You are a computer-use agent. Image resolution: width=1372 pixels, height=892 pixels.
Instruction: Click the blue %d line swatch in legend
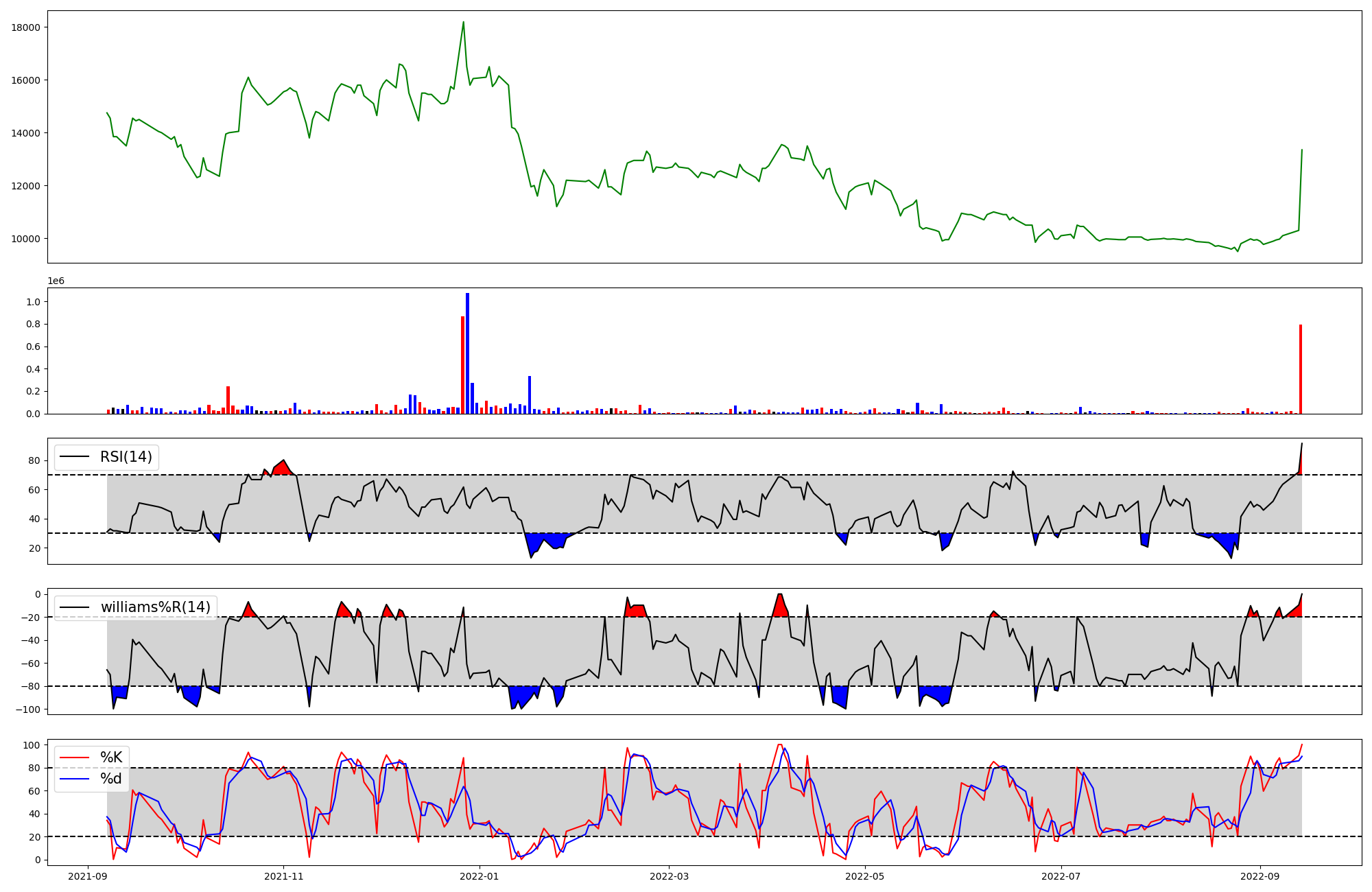pos(74,779)
